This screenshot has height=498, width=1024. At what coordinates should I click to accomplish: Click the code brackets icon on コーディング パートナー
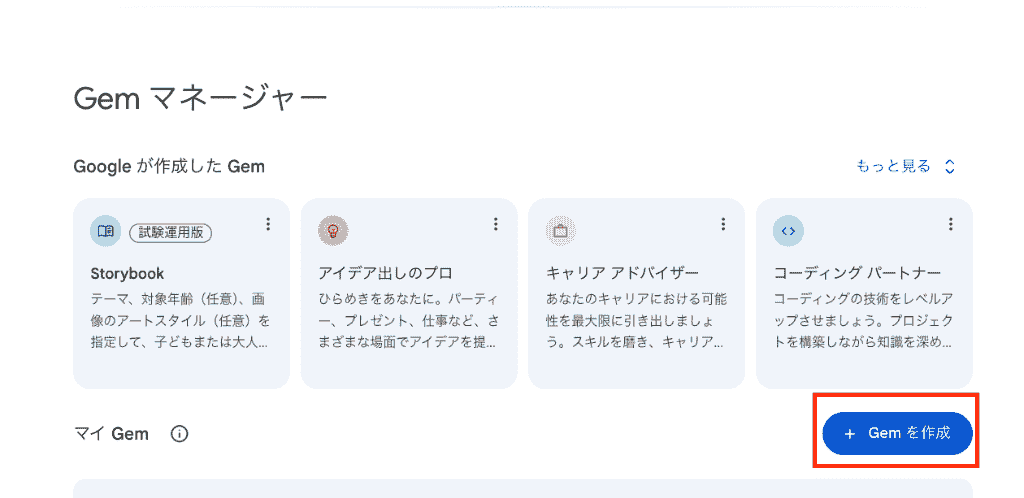point(788,231)
